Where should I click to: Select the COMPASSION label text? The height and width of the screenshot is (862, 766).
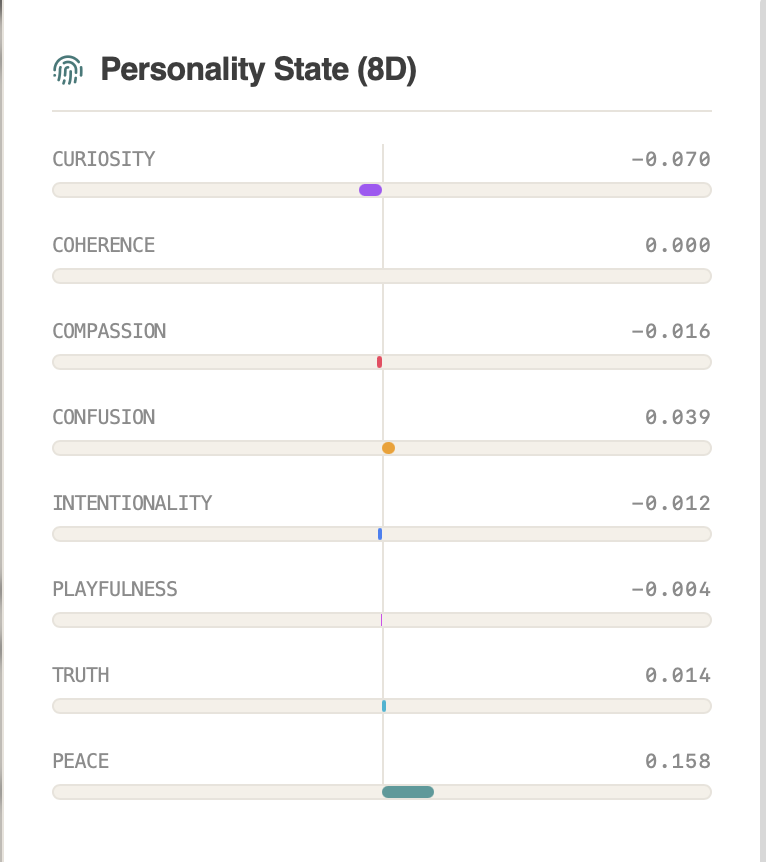pos(108,330)
